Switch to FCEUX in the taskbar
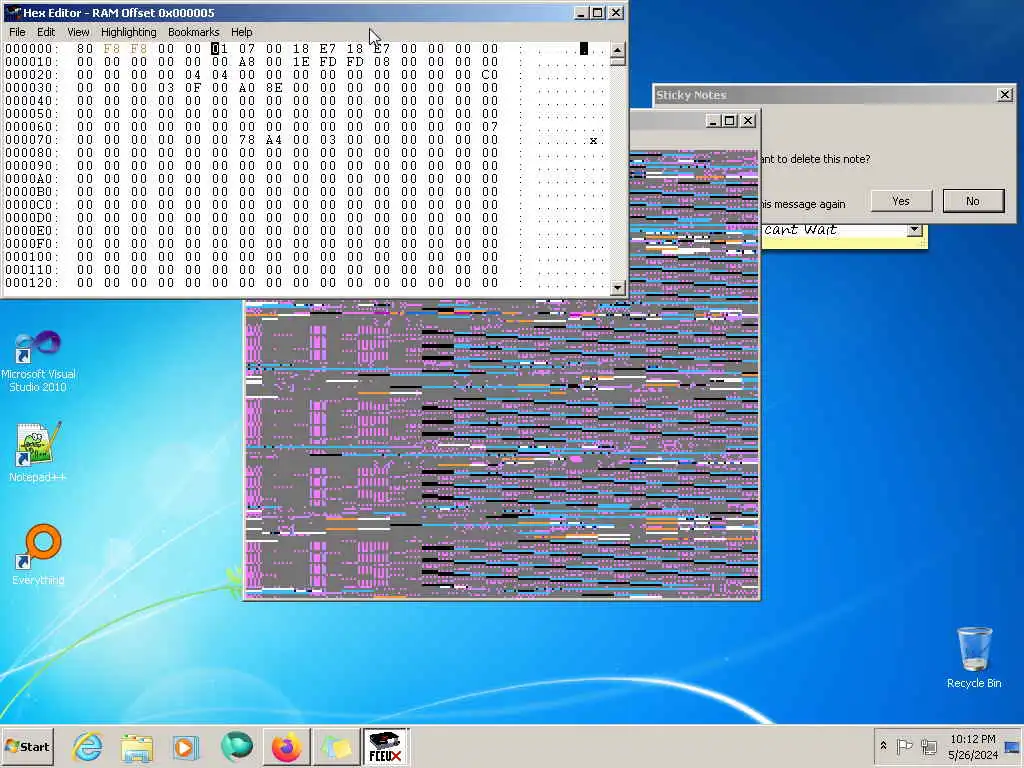This screenshot has width=1024, height=768. (x=385, y=746)
